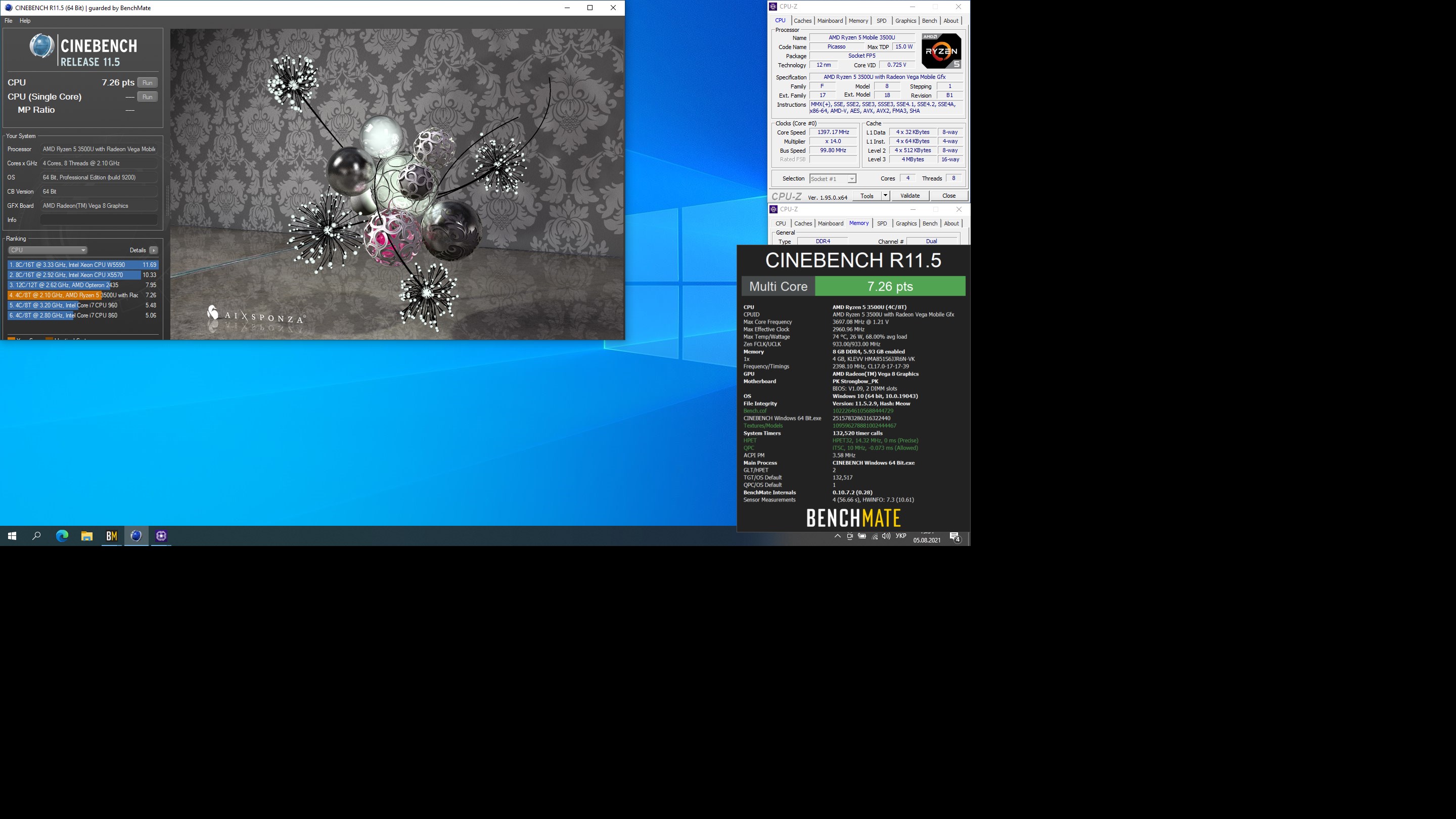Open Graphics tab in lower CPU-Z

906,224
